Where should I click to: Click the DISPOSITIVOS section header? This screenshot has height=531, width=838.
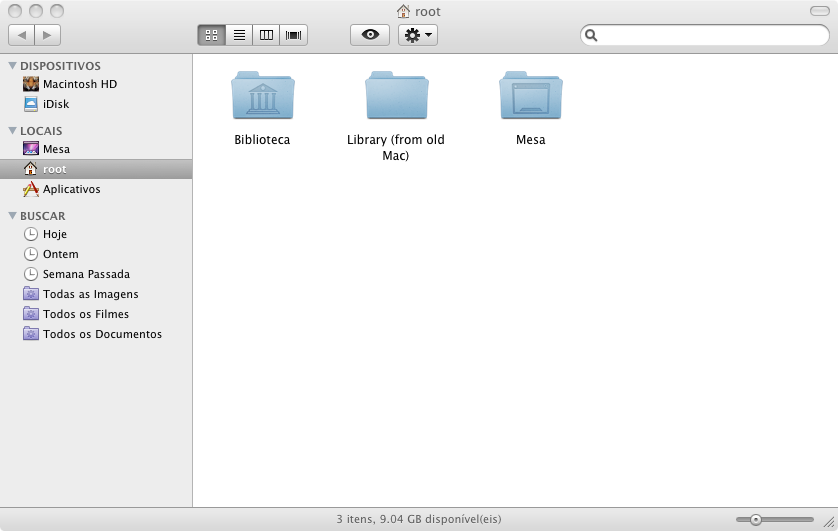[x=60, y=66]
